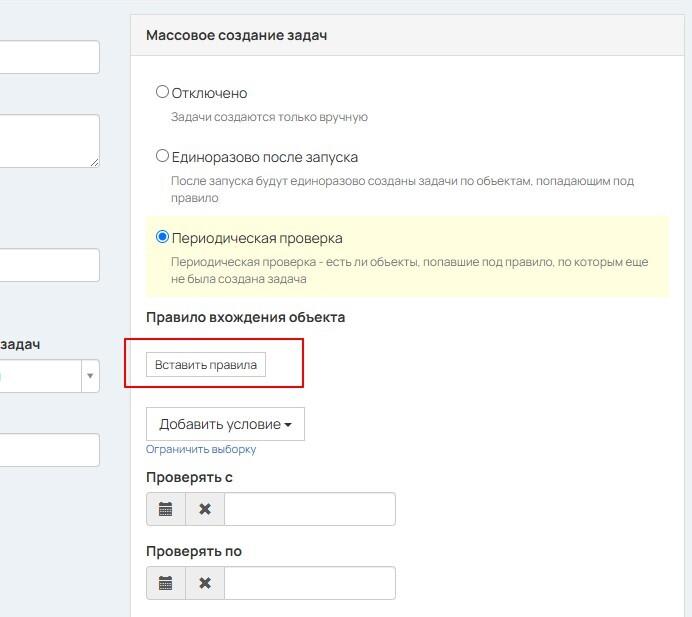The image size is (692, 617).
Task: Expand the "Добавить условие" dropdown
Action: coord(225,424)
